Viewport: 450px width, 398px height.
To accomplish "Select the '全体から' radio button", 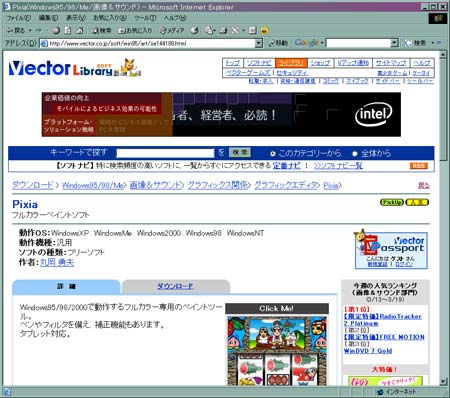I will pyautogui.click(x=355, y=154).
